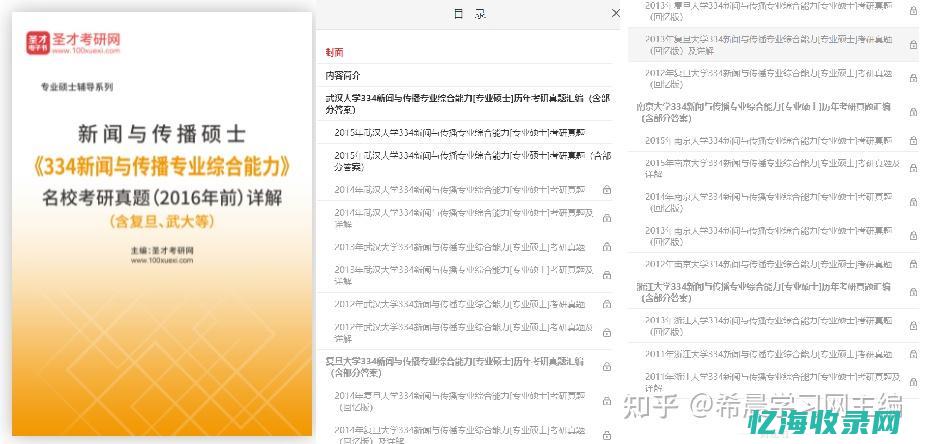Screen dimensions: 927x444
Task: Select 2014年武汉大学考研真题及详解 chapter title
Action: point(464,218)
